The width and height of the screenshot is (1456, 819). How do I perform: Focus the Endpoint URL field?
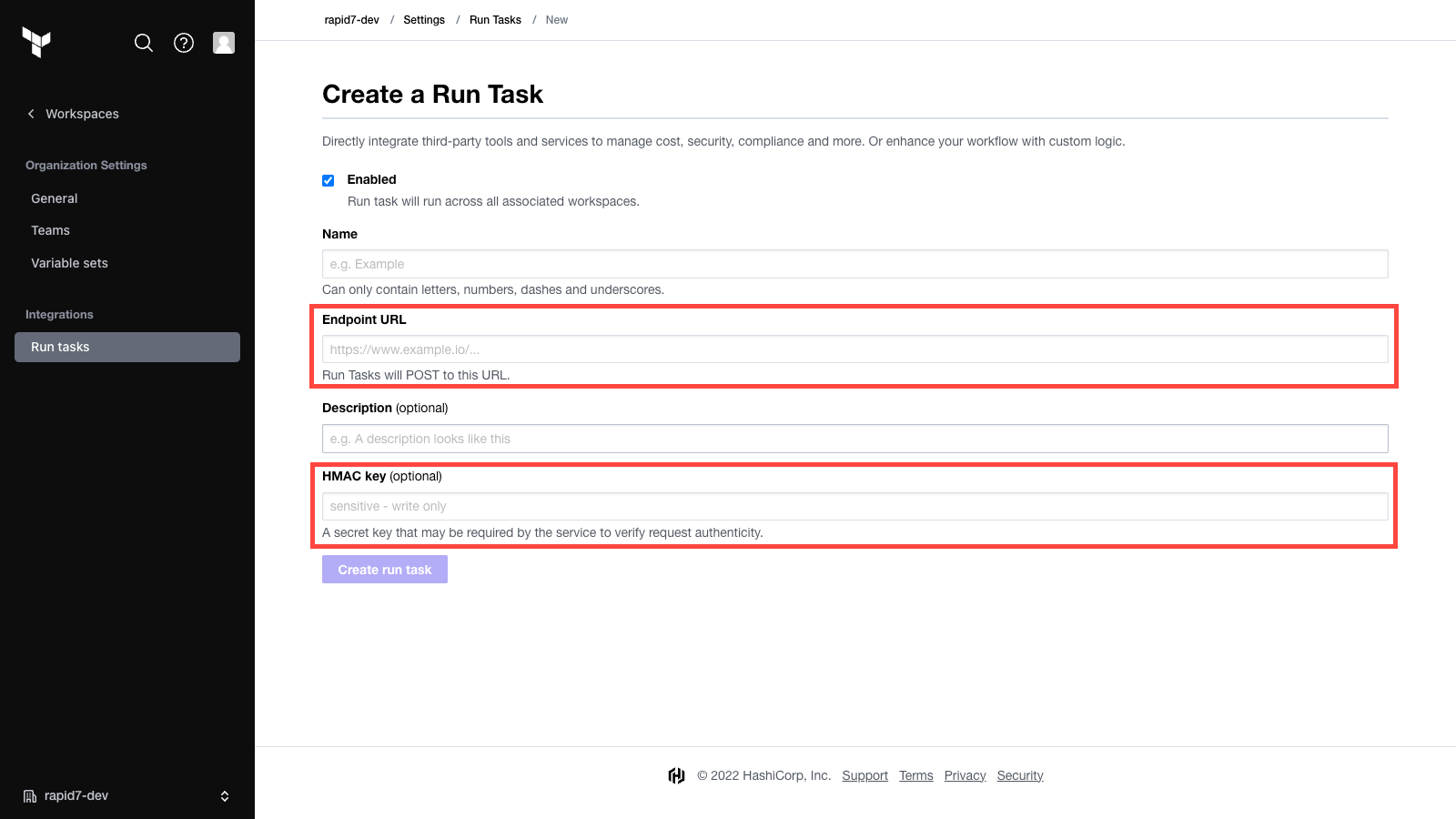click(854, 349)
